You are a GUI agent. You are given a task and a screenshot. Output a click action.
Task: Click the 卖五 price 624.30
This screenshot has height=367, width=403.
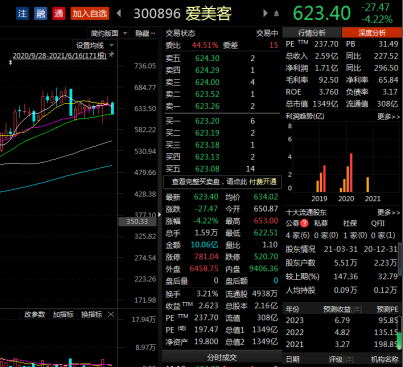tap(207, 58)
